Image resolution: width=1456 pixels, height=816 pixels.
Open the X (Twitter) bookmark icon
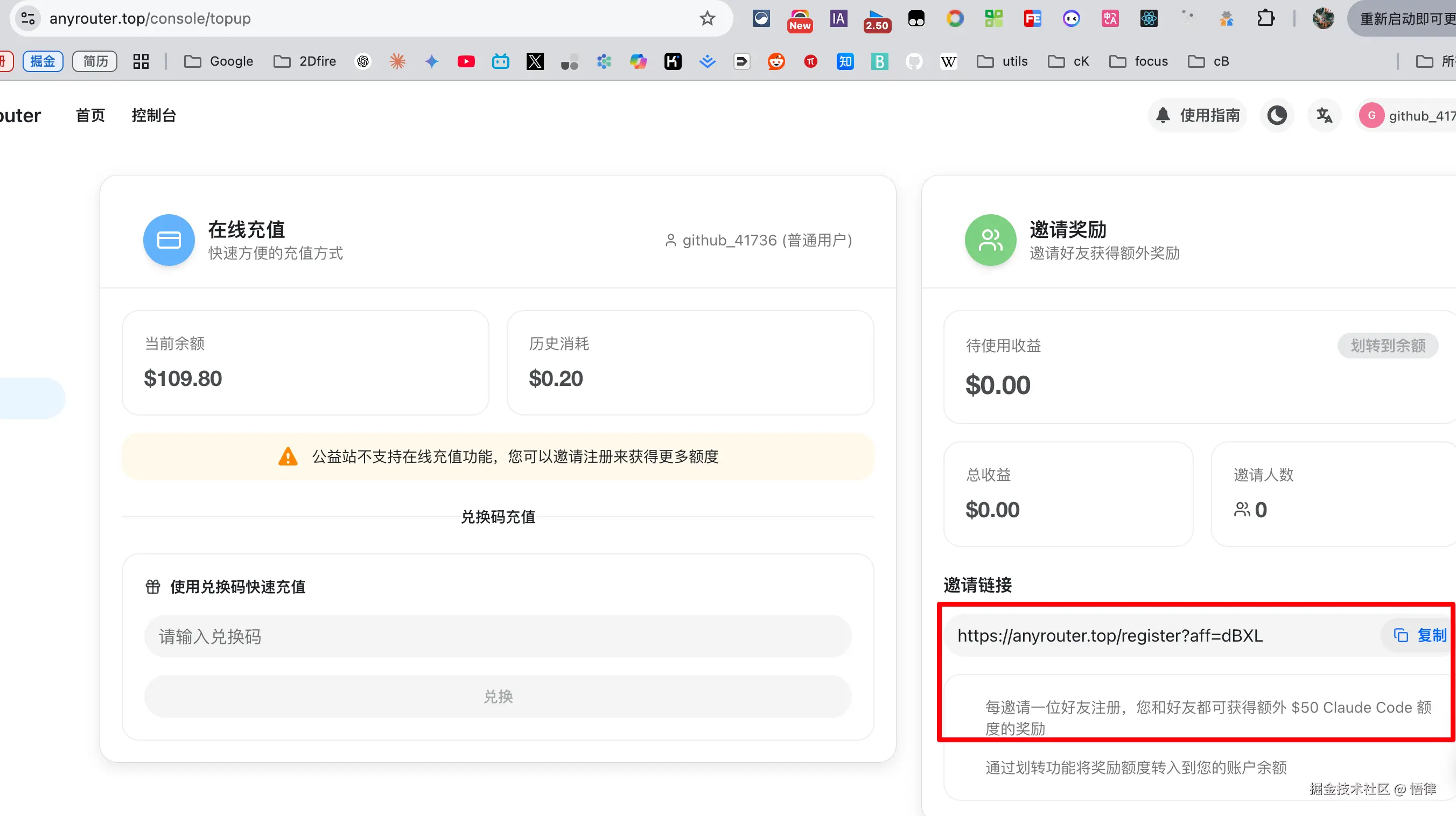pyautogui.click(x=535, y=61)
